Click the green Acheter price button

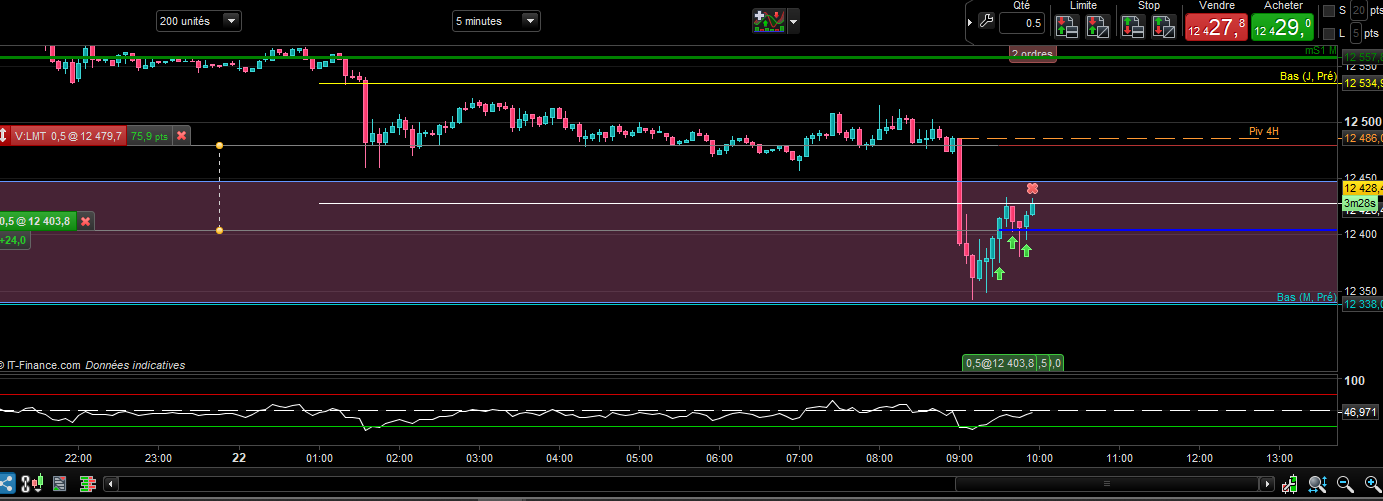click(x=1281, y=27)
